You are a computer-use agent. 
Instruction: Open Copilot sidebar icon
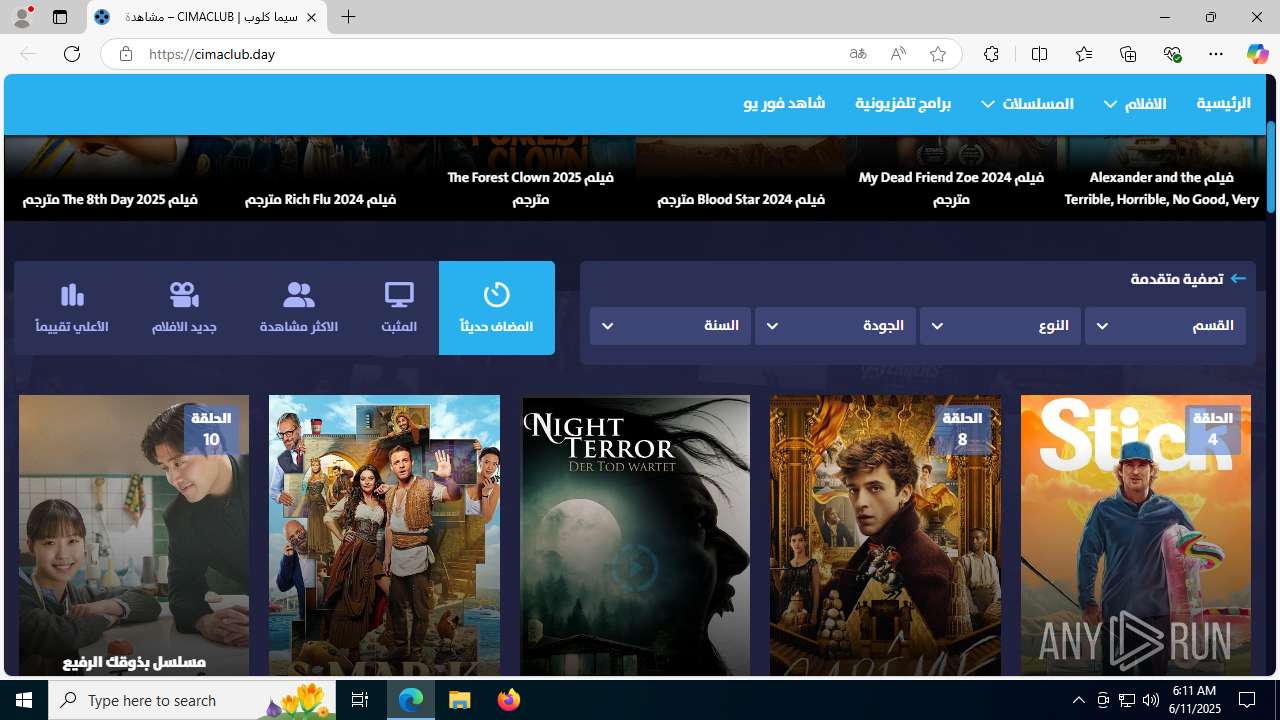[1257, 54]
